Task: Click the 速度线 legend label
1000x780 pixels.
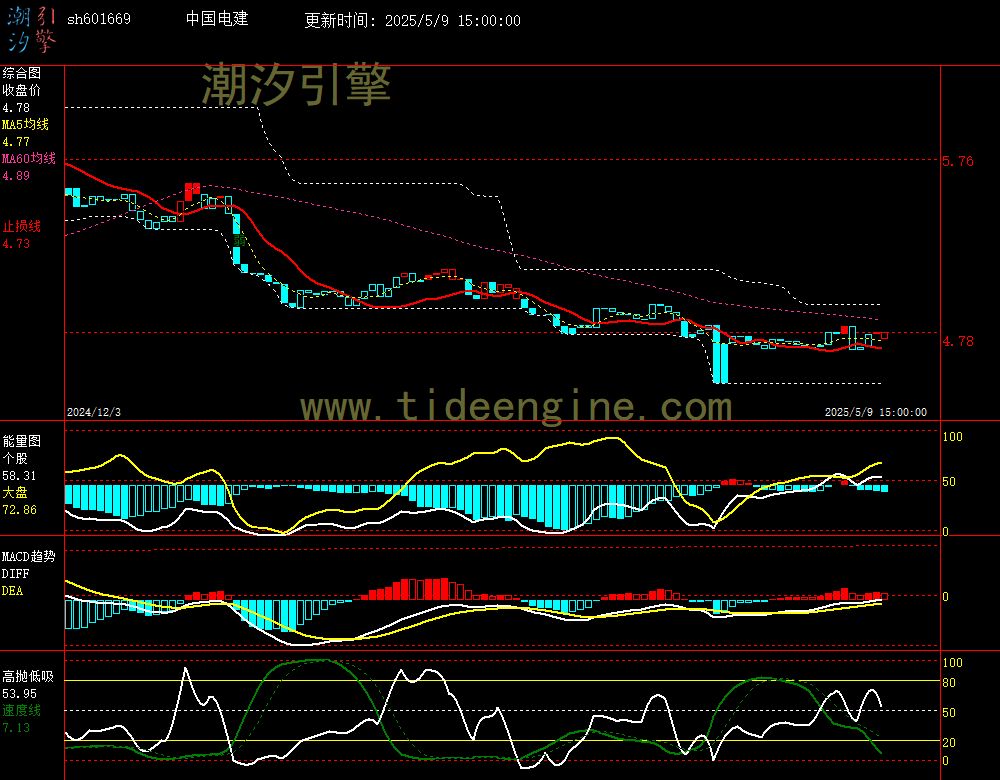Action: [x=21, y=710]
